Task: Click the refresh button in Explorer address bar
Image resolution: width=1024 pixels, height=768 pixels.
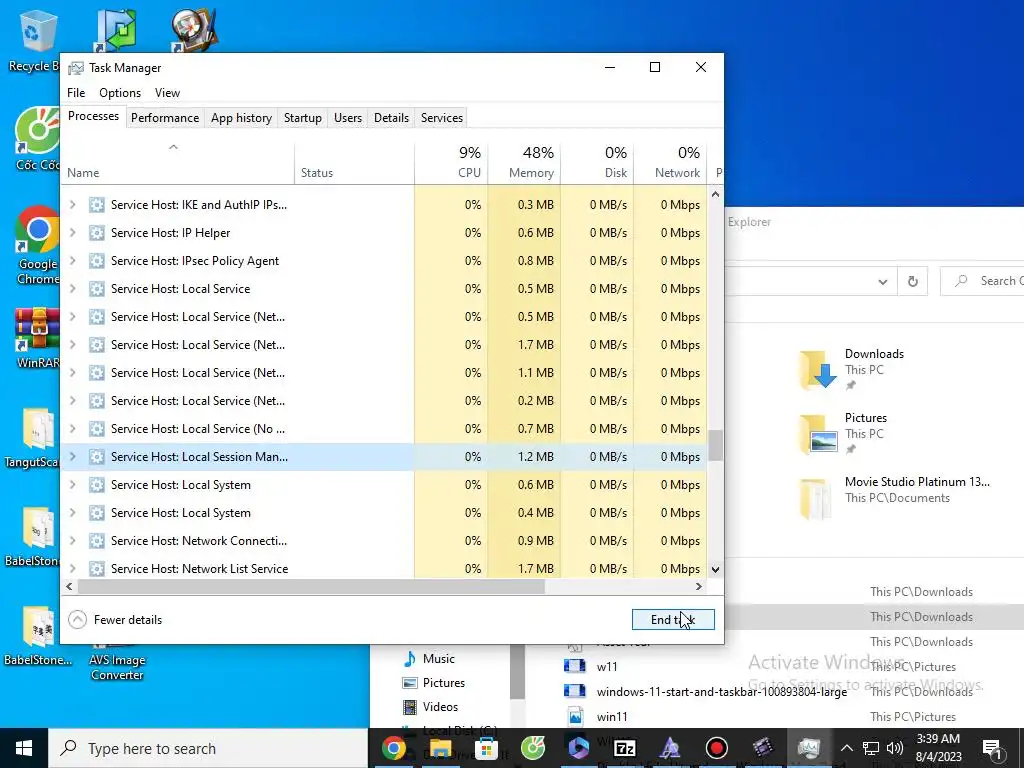Action: (912, 281)
